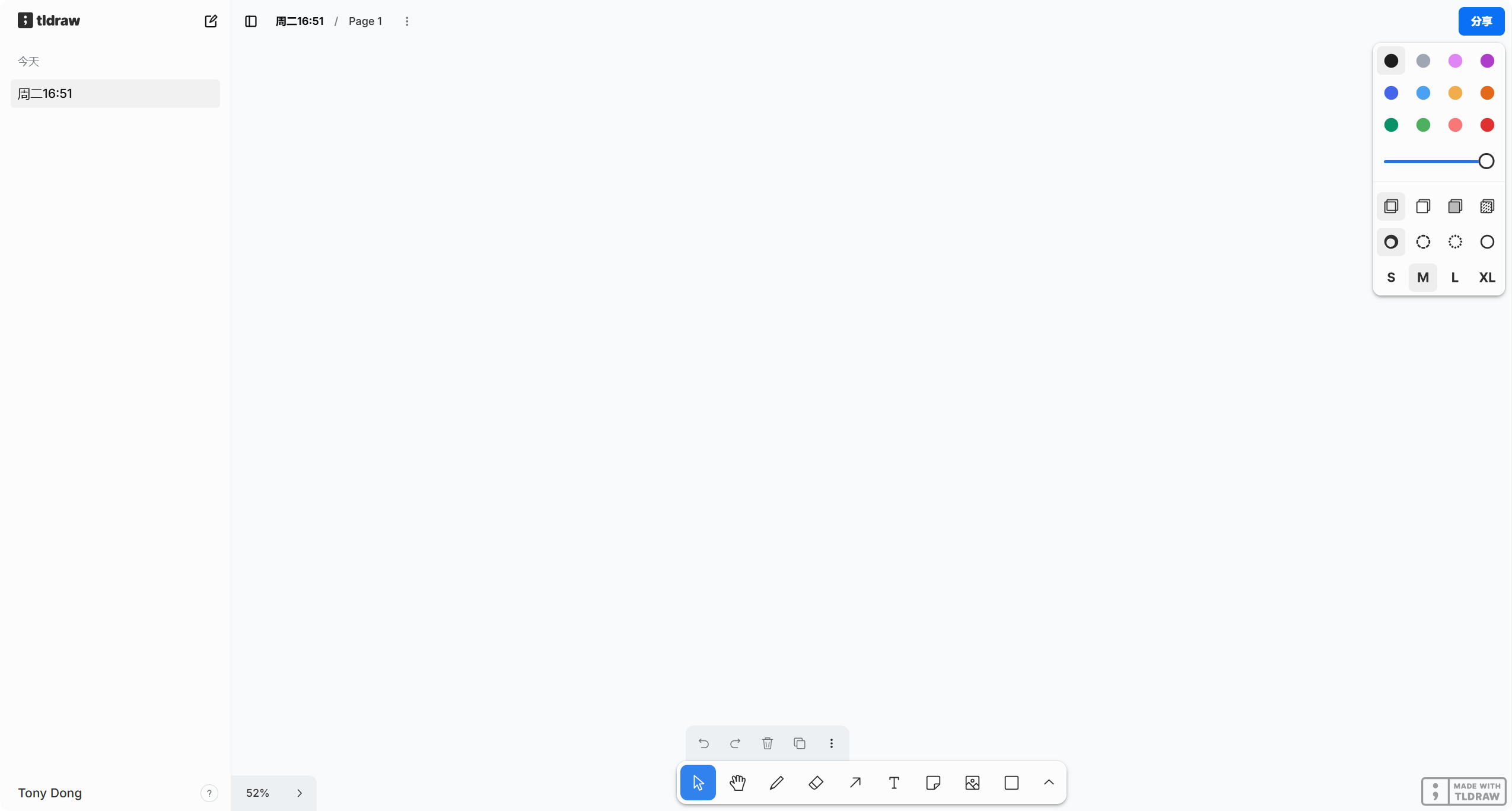Viewport: 1512px width, 811px height.
Task: Select the Eraser tool
Action: 816,783
